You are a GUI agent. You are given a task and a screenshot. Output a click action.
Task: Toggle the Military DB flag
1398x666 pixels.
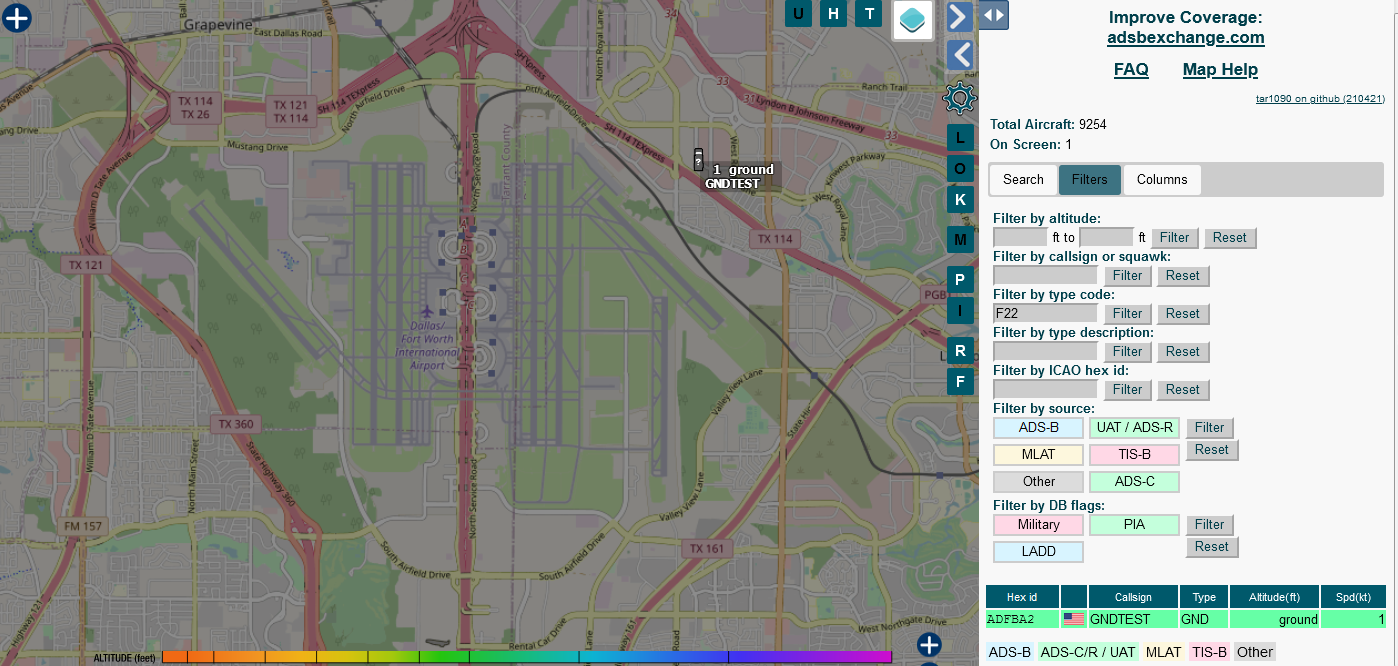point(1038,525)
